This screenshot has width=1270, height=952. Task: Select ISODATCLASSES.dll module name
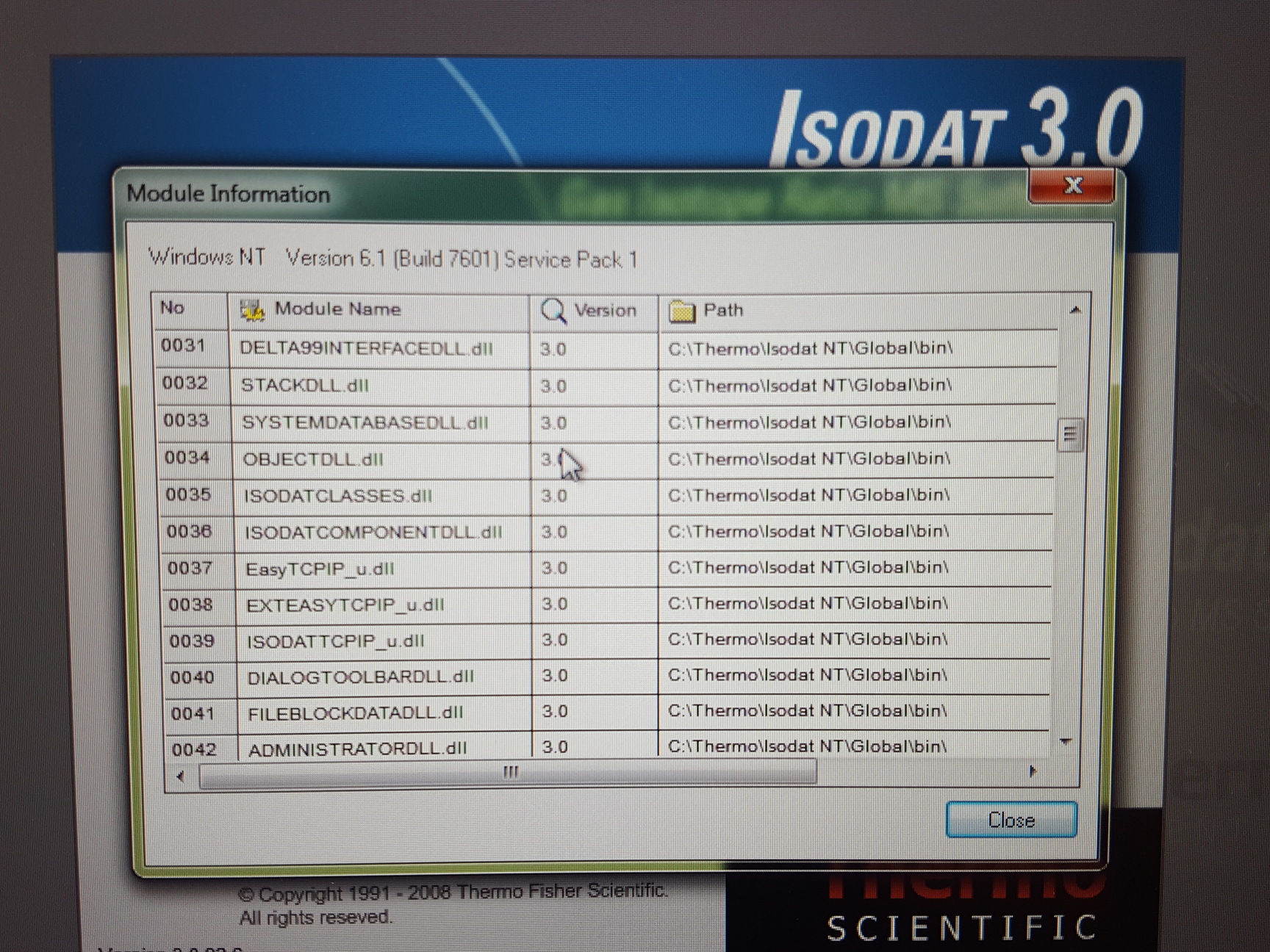(x=338, y=496)
